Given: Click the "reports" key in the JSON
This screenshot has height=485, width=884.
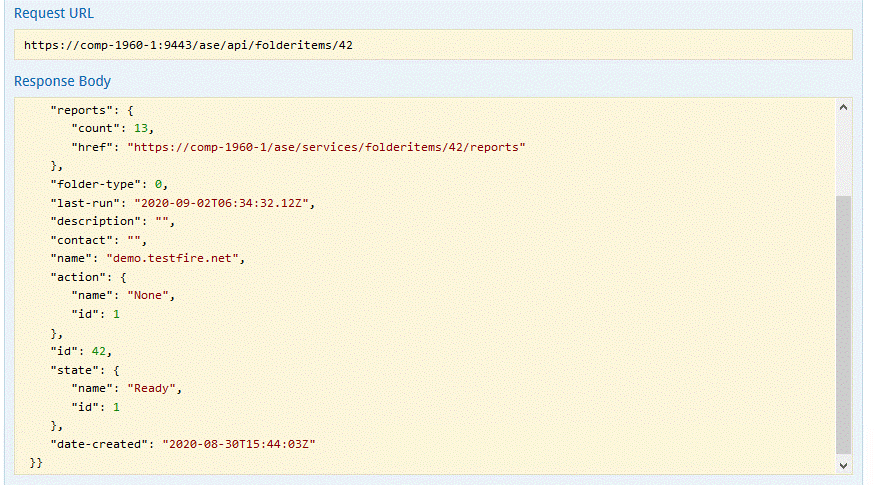Looking at the screenshot, I should coord(79,110).
